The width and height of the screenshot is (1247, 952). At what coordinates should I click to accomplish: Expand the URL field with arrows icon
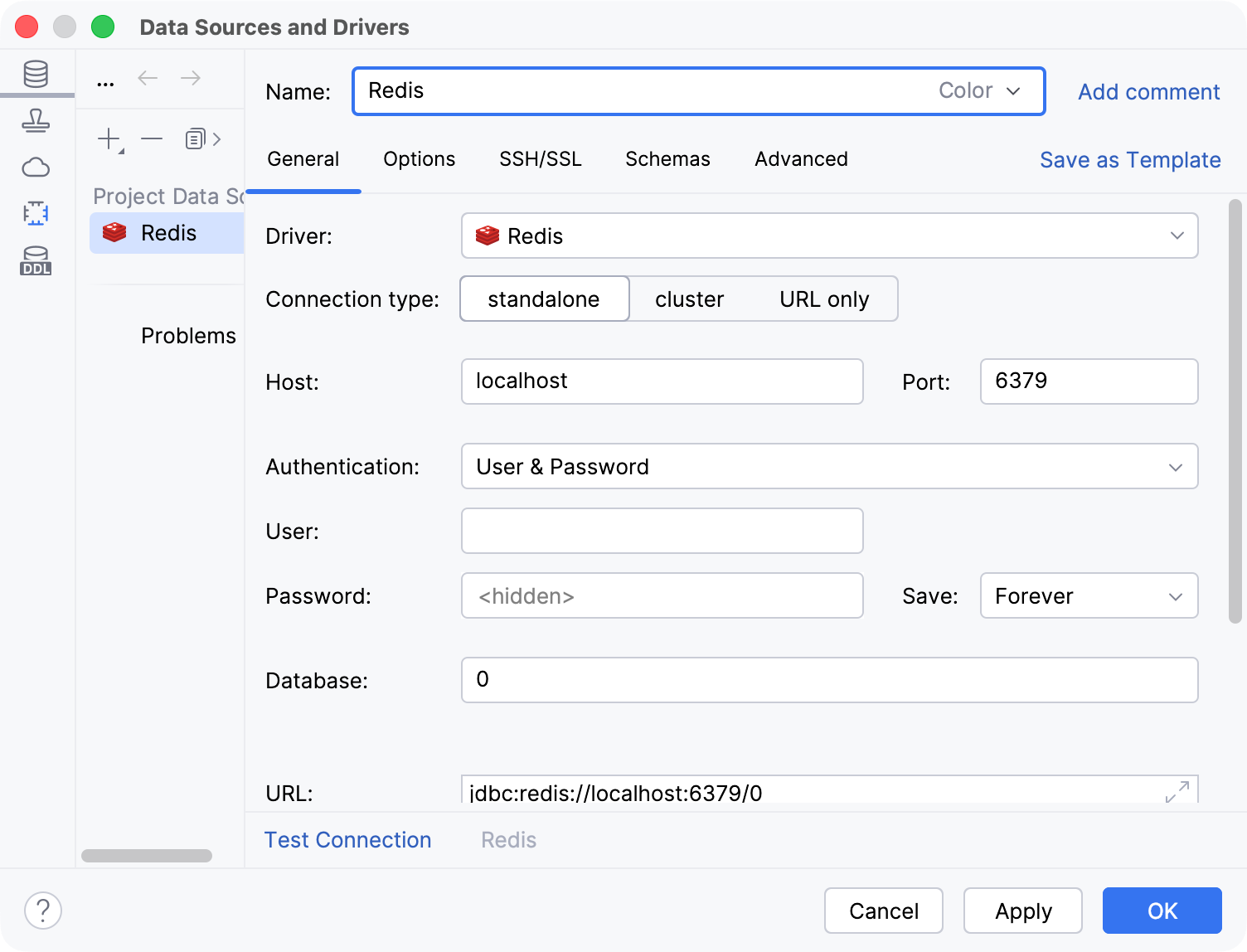[x=1177, y=791]
